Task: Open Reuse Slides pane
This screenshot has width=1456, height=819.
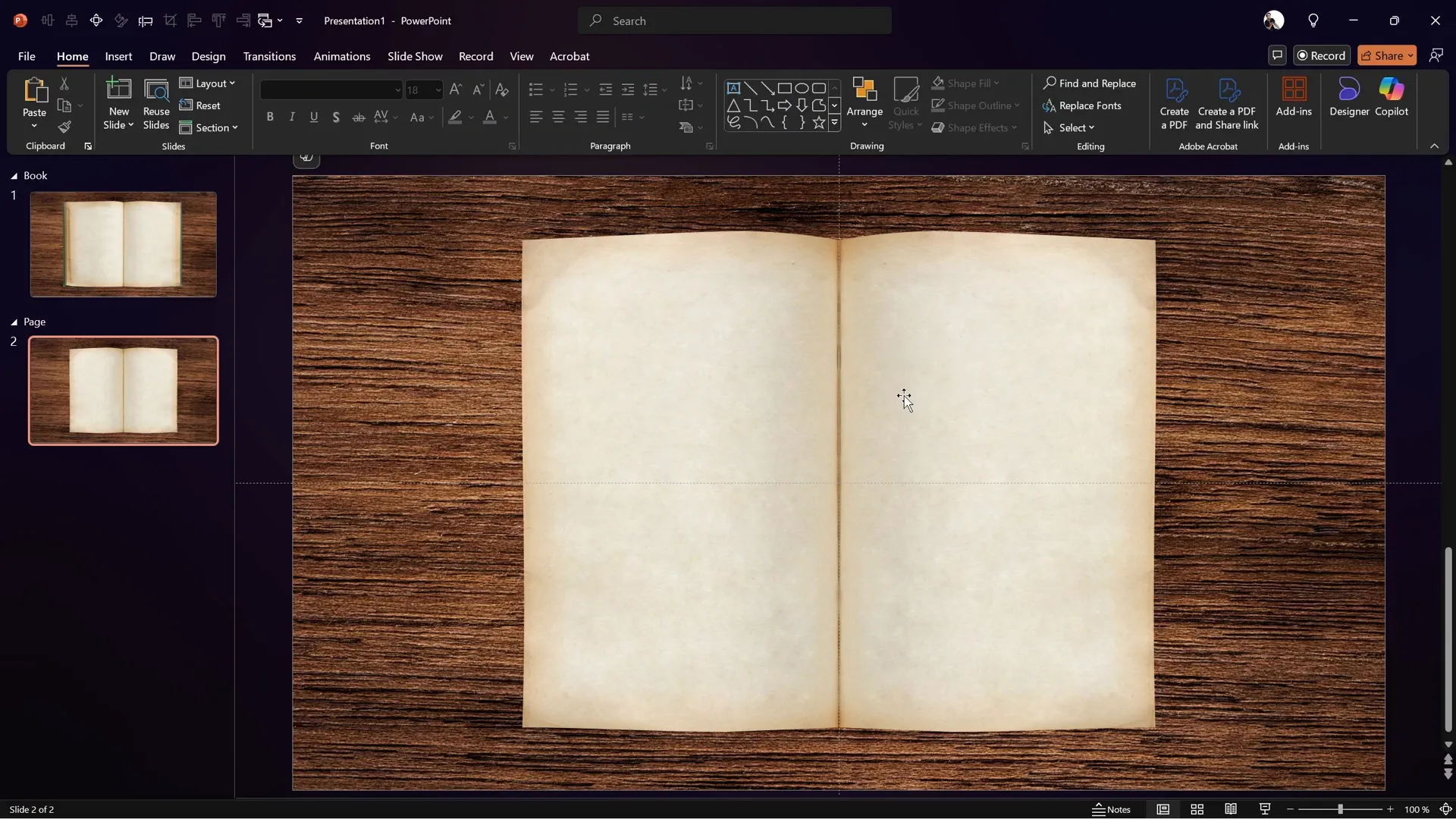Action: (156, 104)
